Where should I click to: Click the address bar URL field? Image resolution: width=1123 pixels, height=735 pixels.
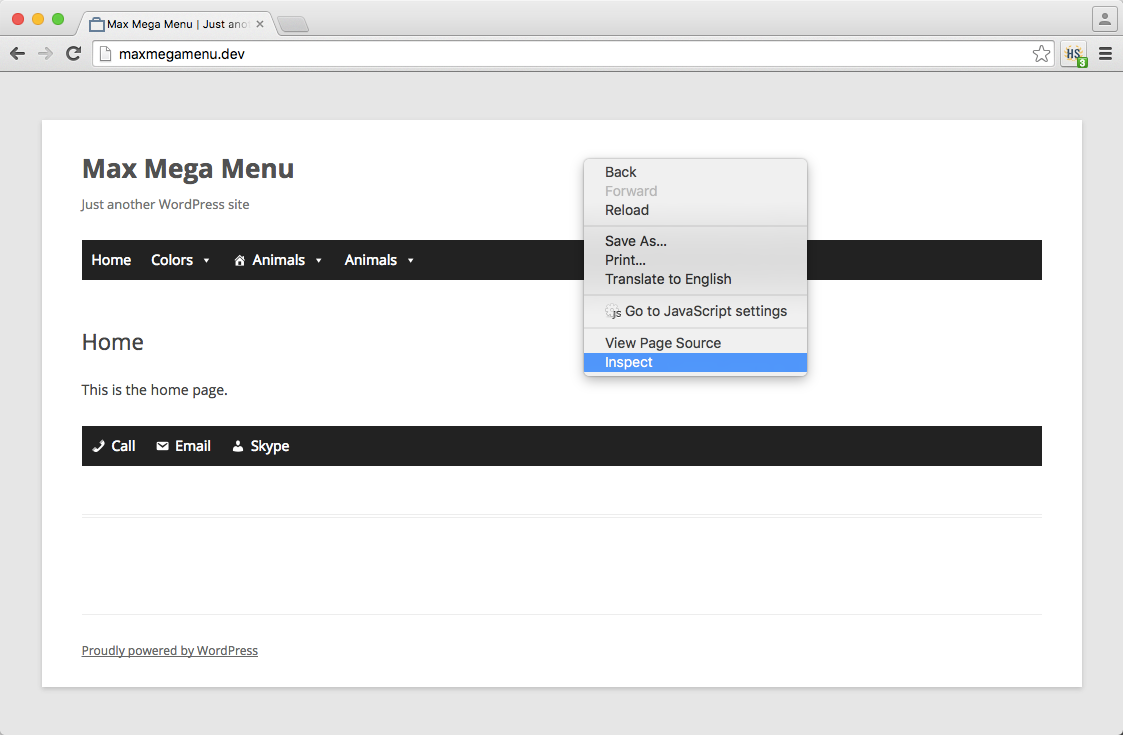(x=560, y=54)
